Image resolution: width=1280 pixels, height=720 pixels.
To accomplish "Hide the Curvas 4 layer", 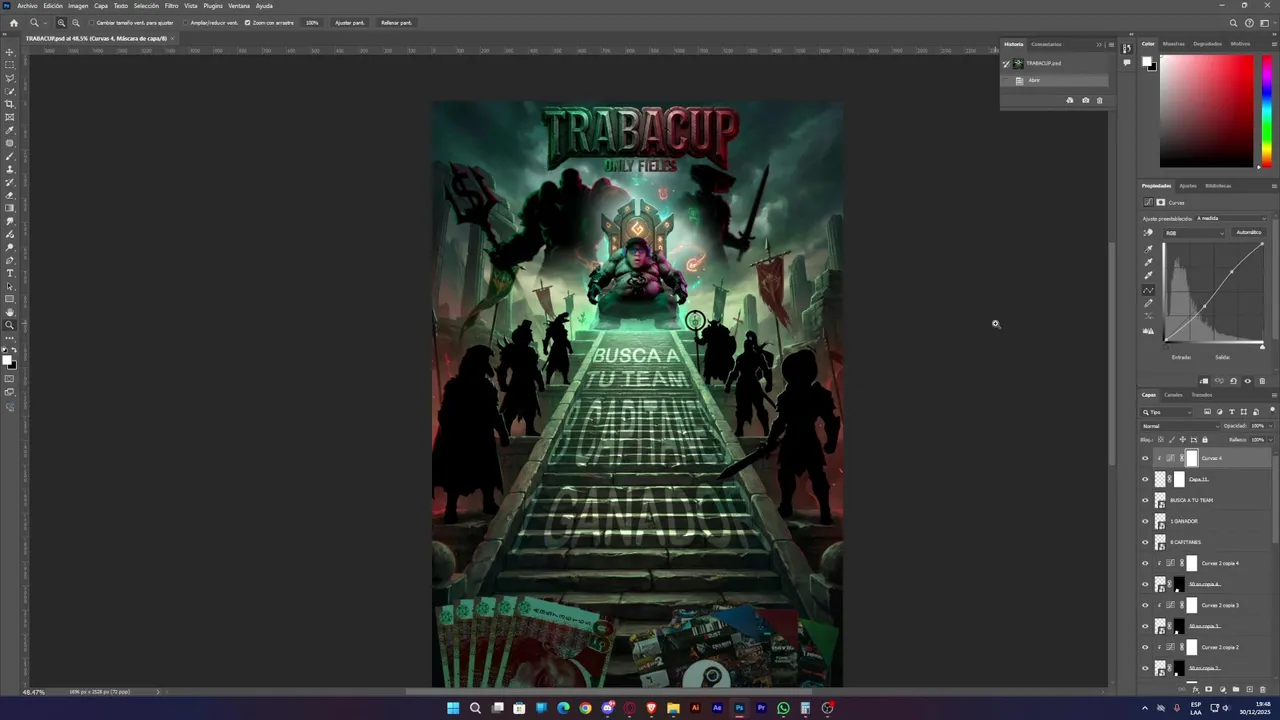I will point(1146,458).
